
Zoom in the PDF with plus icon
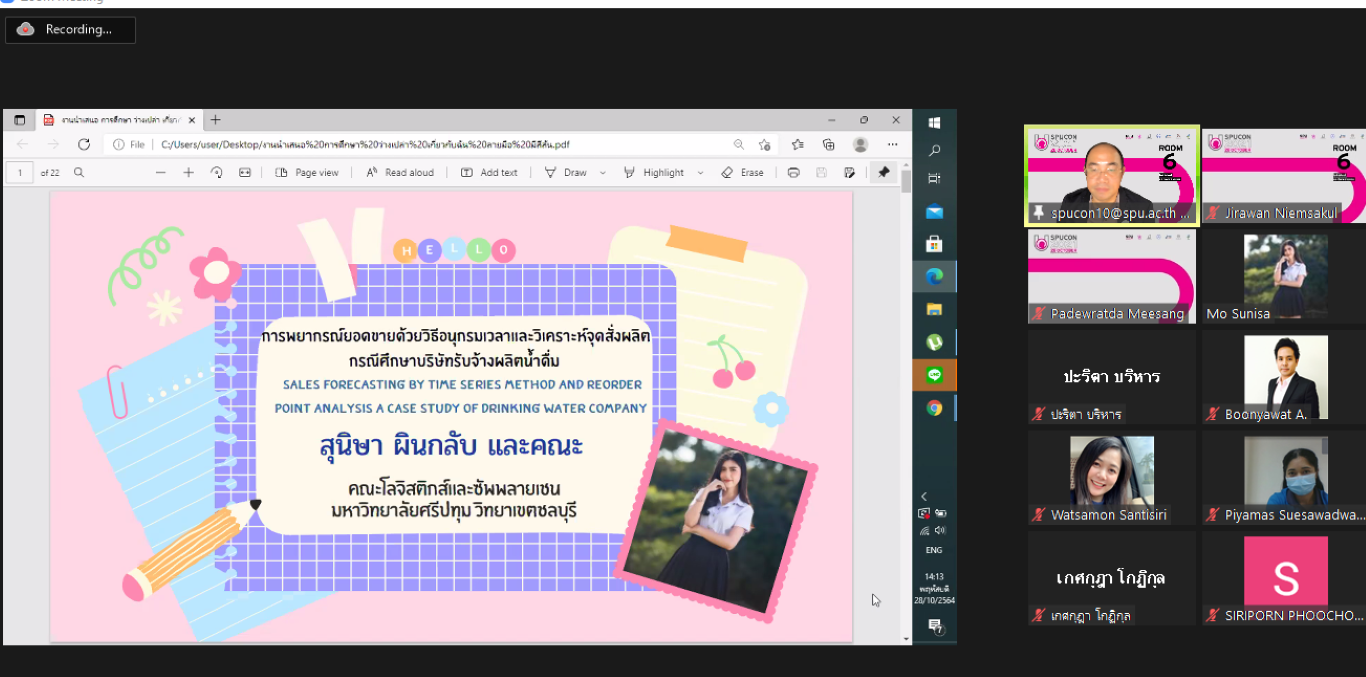(188, 172)
